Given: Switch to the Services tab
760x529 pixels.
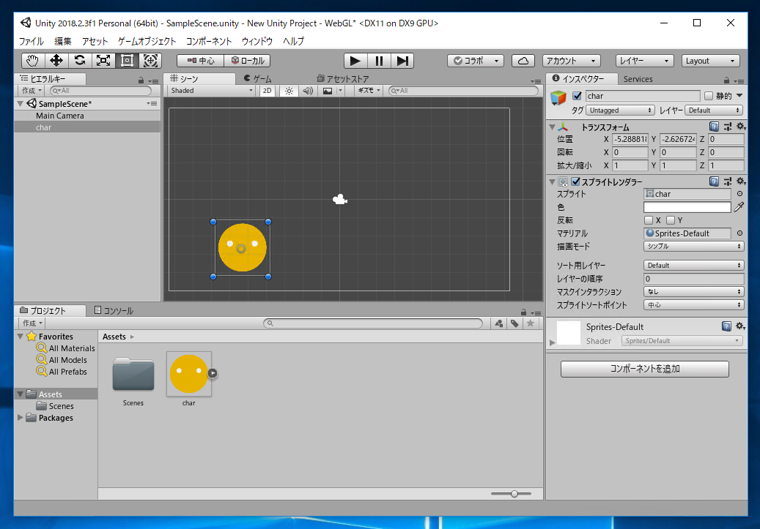Looking at the screenshot, I should [x=638, y=79].
